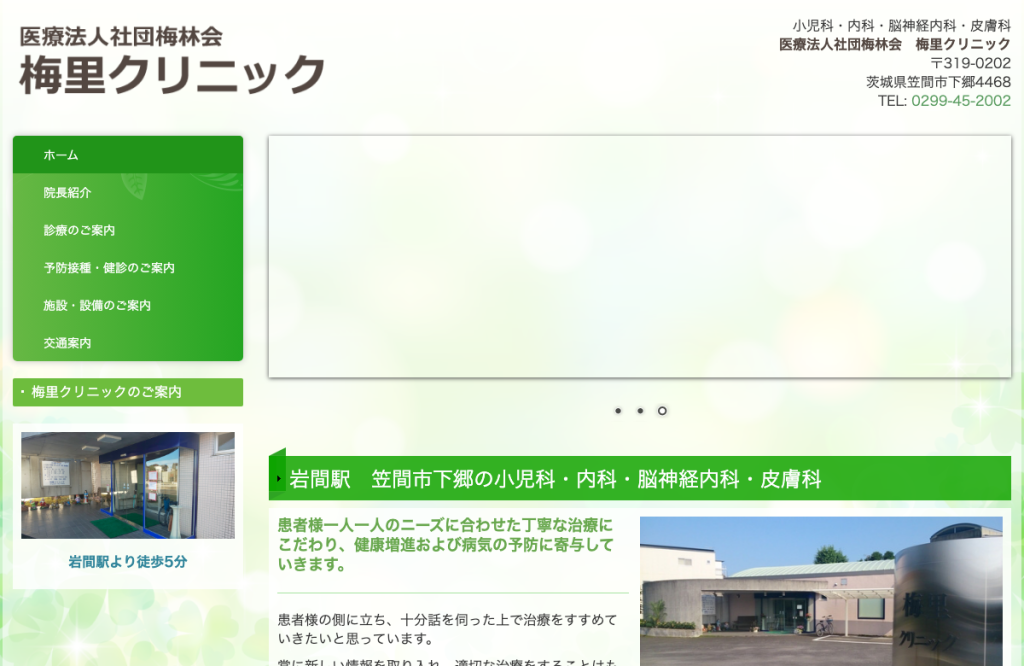Screen dimensions: 1024x666
Task: Click the address text 茨城県笠間市下郷4468
Action: tap(938, 82)
